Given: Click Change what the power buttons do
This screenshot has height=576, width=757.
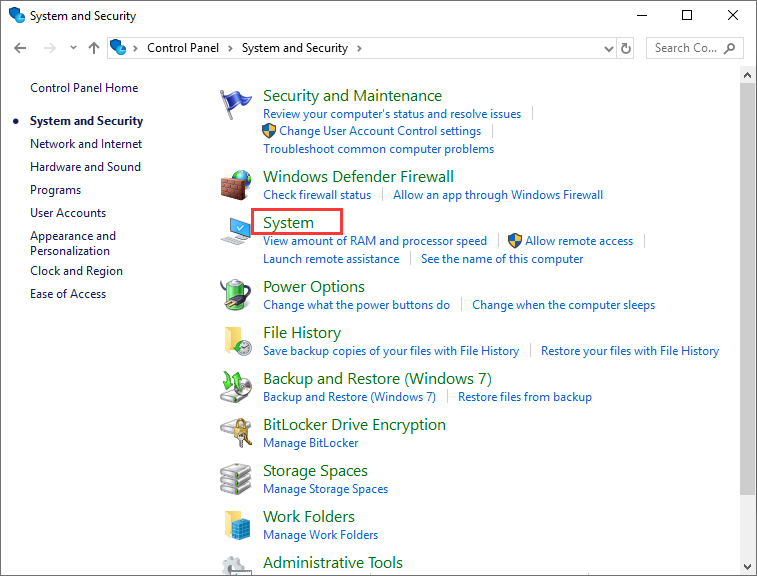Looking at the screenshot, I should pos(357,305).
